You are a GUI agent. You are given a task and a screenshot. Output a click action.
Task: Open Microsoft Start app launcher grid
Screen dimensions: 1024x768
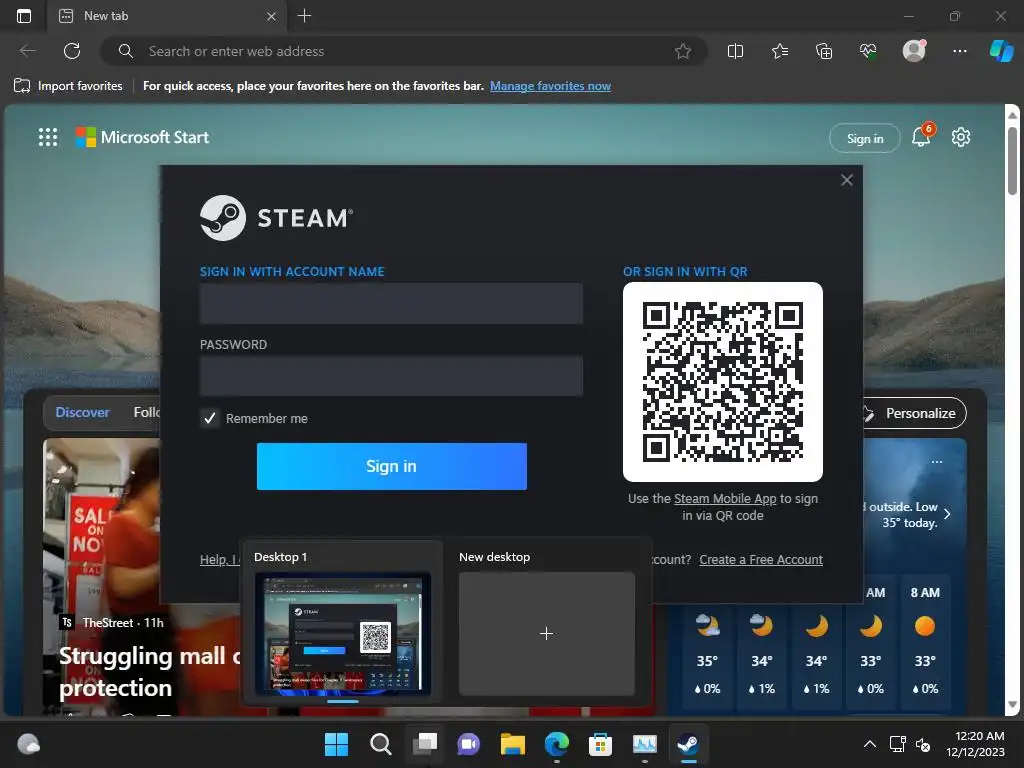pos(48,137)
